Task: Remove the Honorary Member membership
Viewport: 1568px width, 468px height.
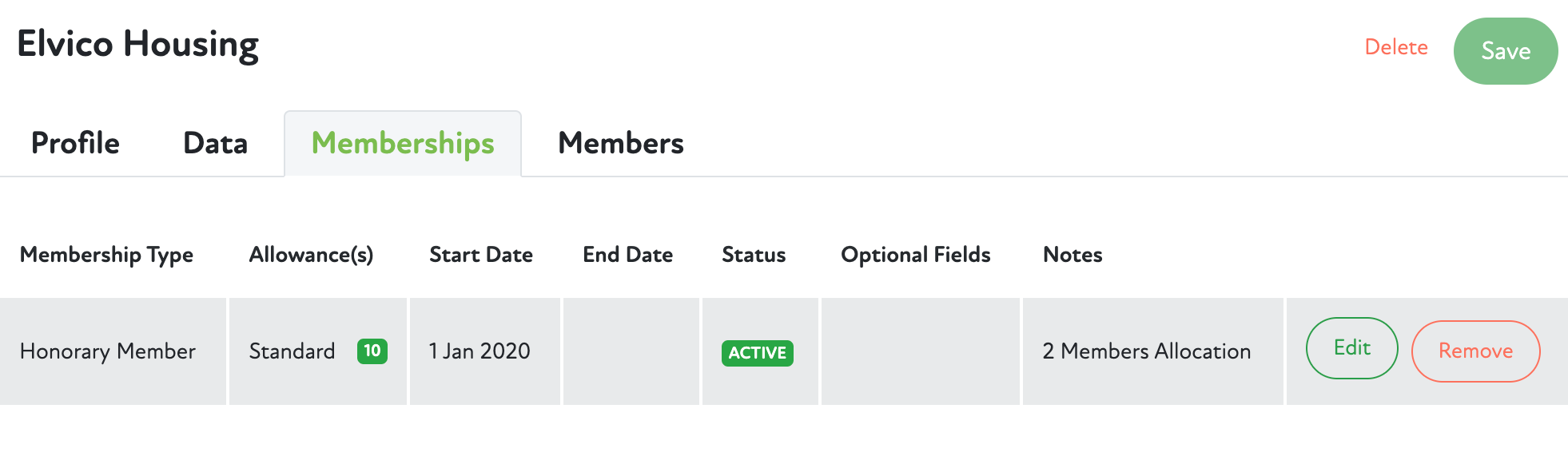Action: pyautogui.click(x=1475, y=350)
